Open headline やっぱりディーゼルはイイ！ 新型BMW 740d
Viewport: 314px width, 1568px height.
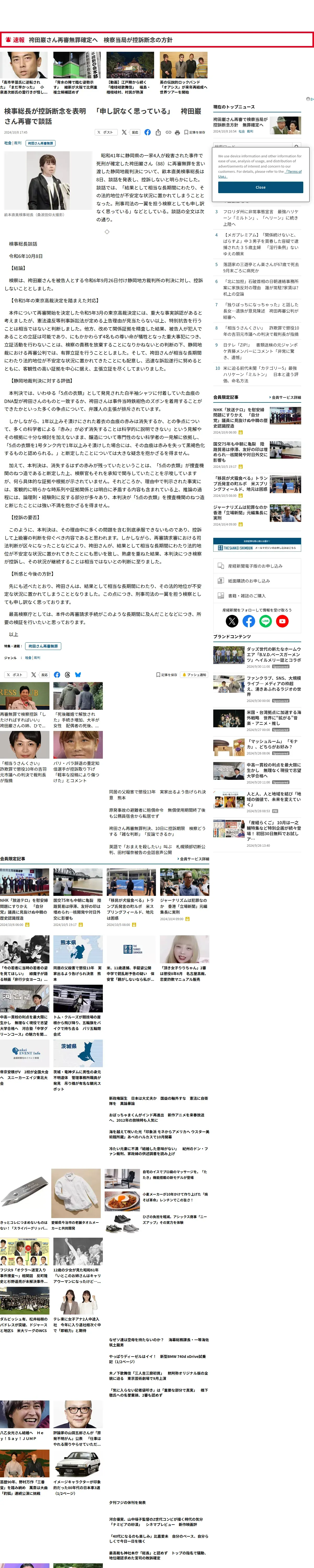point(157,1359)
